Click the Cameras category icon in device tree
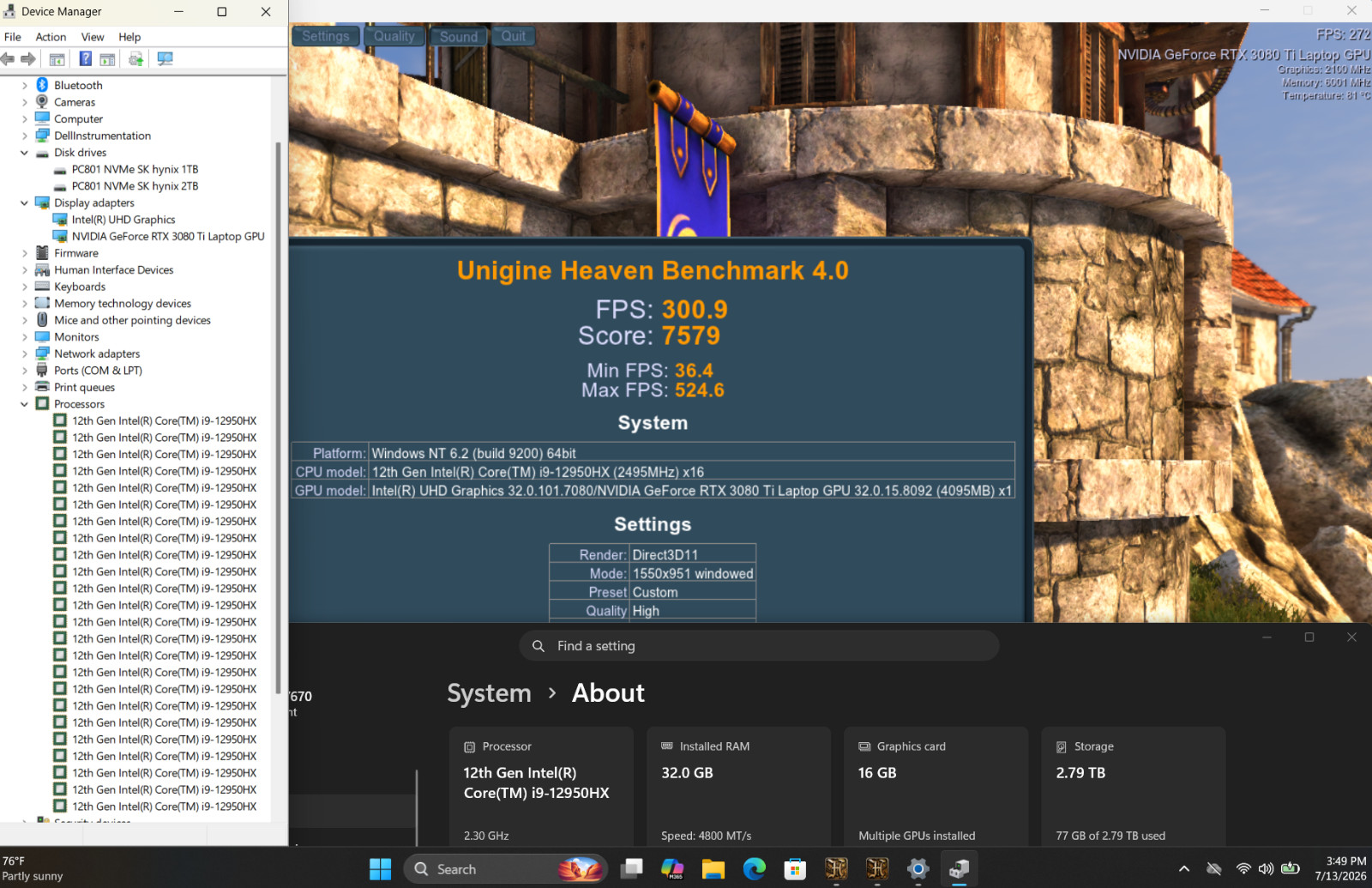 [42, 102]
